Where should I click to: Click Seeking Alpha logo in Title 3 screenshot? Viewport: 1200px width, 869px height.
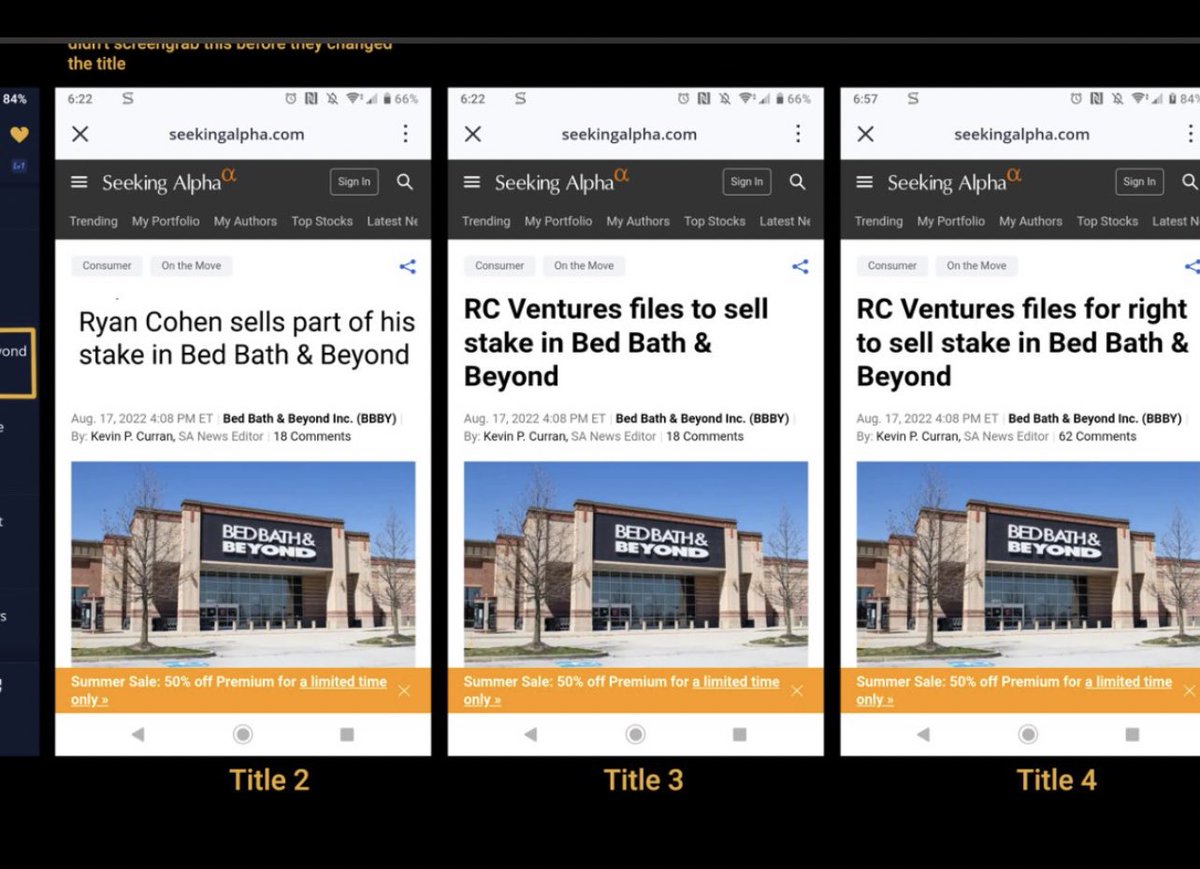pos(562,181)
